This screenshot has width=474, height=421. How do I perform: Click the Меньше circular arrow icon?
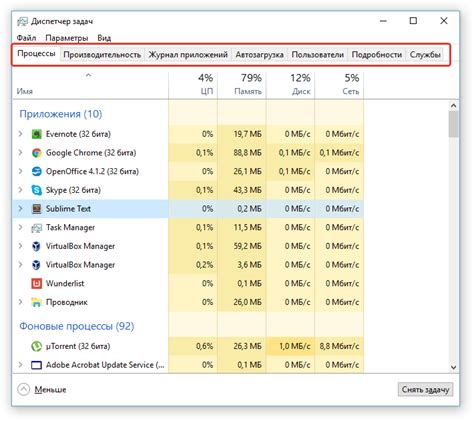(24, 389)
